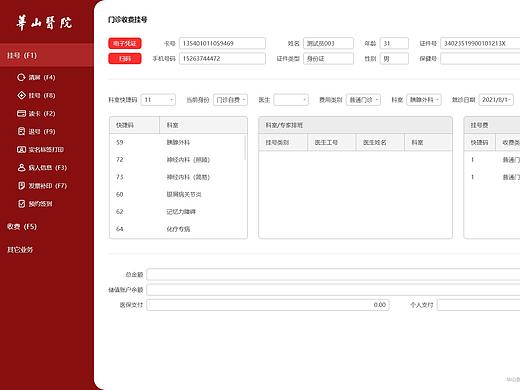
Task: Click the real-name label print icon
Action: (x=21, y=149)
